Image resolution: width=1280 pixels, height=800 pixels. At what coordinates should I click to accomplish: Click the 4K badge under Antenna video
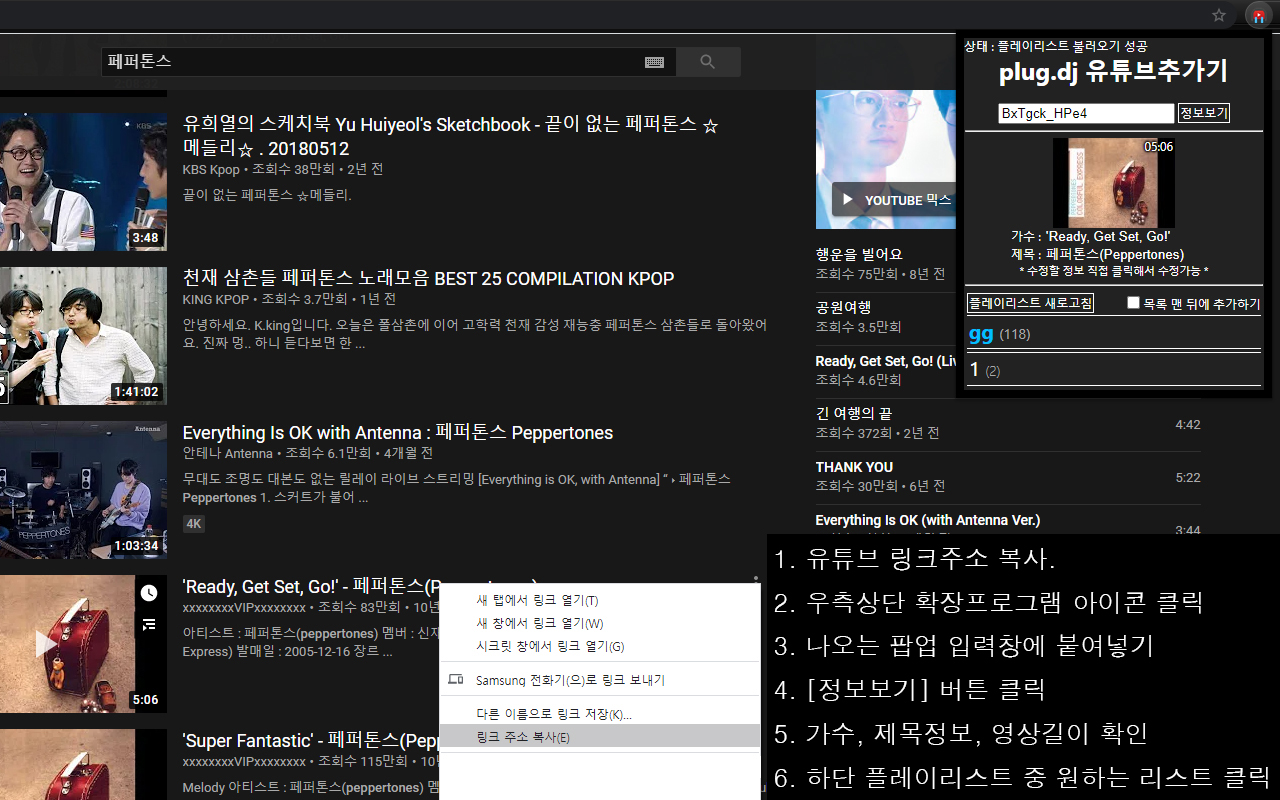point(194,523)
